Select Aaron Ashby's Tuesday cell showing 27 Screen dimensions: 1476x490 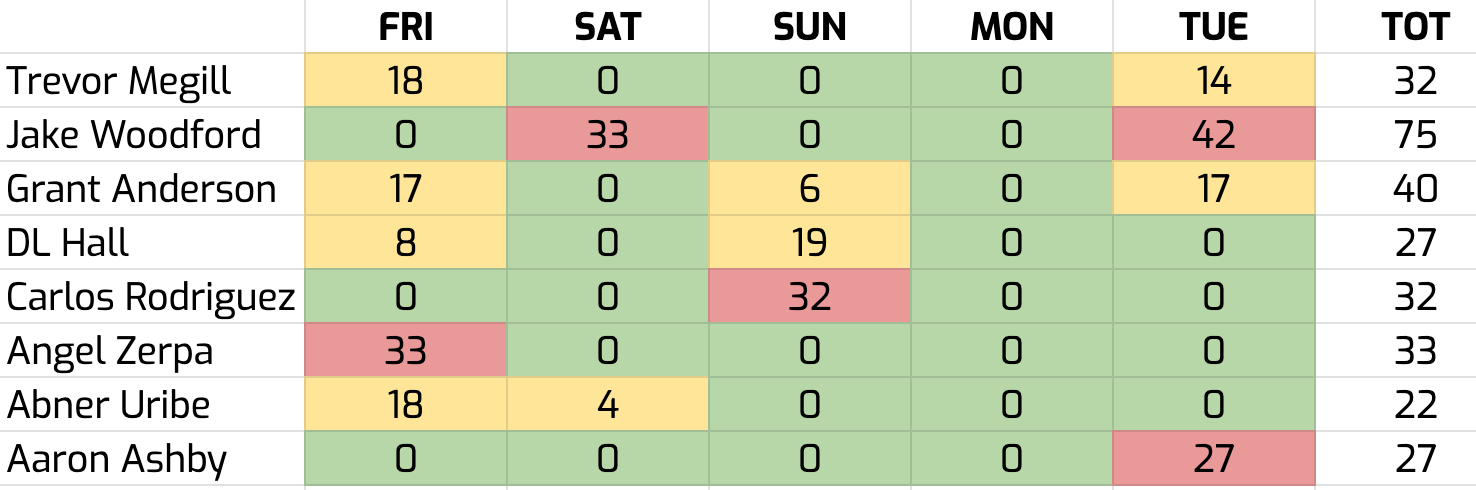(1213, 459)
